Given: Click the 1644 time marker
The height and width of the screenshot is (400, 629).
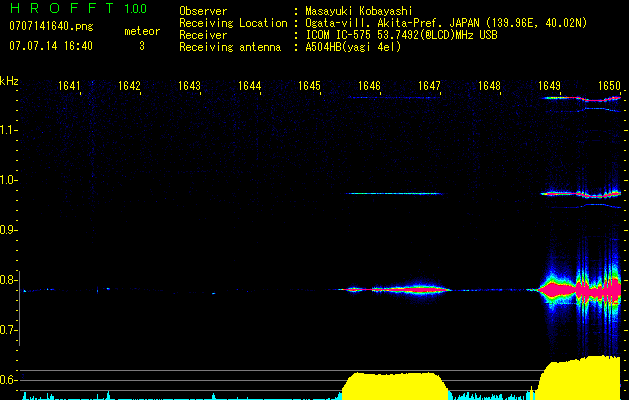Looking at the screenshot, I should tap(250, 86).
